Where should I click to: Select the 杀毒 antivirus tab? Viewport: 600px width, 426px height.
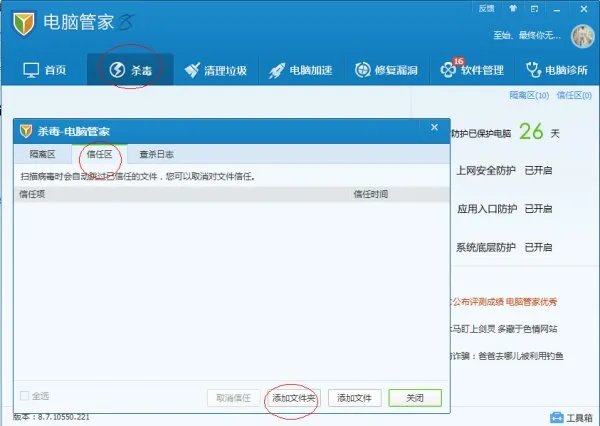pyautogui.click(x=130, y=70)
